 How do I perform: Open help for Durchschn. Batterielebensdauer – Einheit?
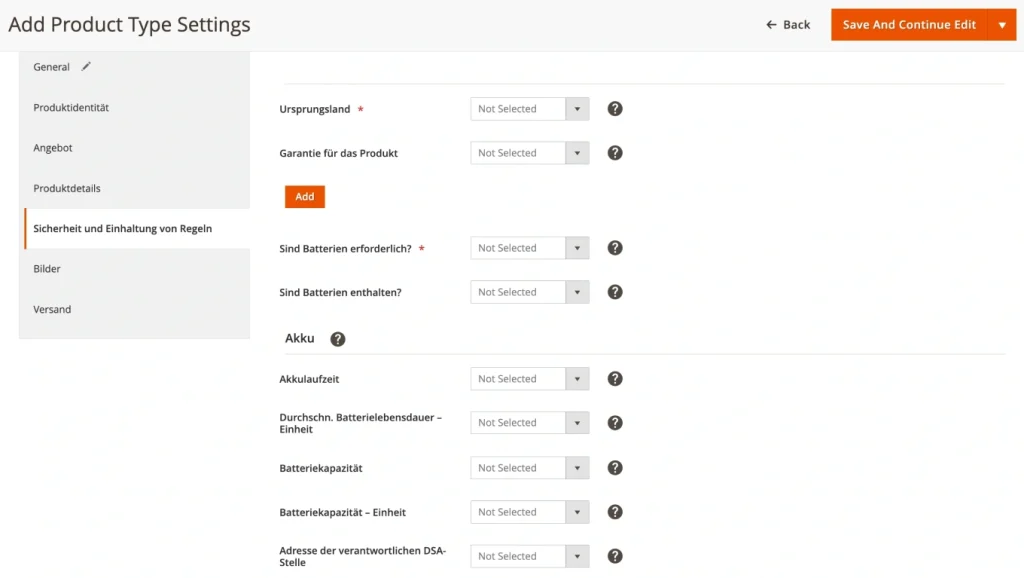(x=614, y=422)
